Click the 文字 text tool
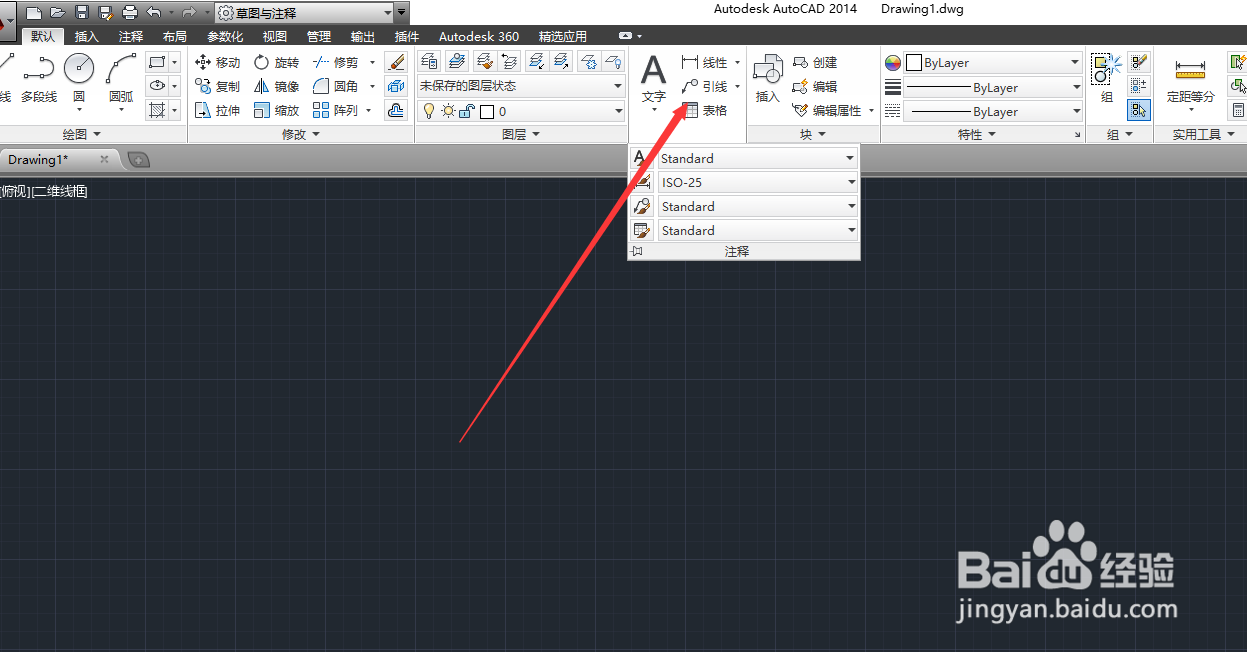This screenshot has height=652, width=1247. pos(653,80)
